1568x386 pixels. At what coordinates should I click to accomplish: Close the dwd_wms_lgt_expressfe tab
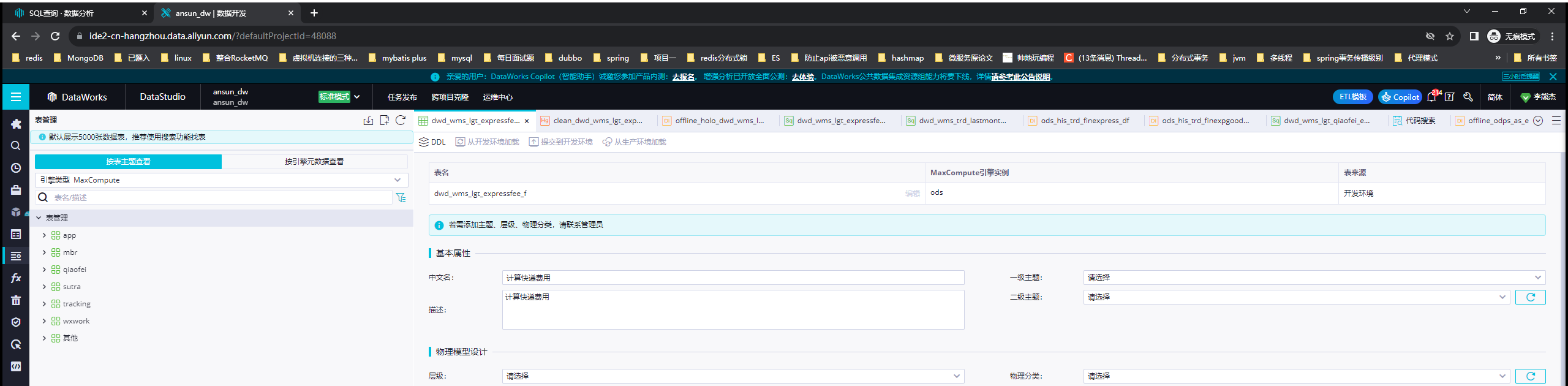tap(527, 121)
